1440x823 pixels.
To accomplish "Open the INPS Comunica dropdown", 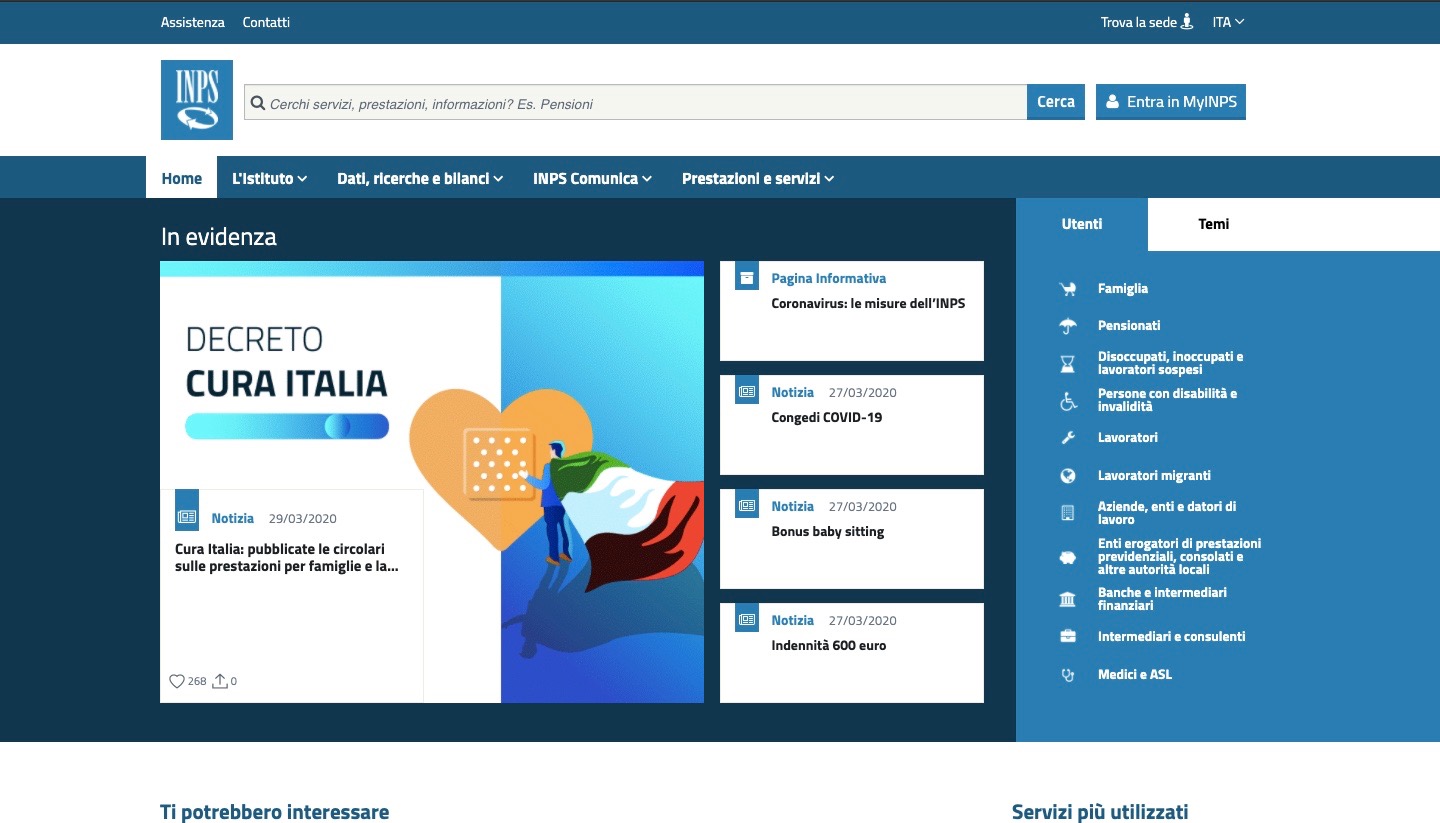I will coord(592,179).
